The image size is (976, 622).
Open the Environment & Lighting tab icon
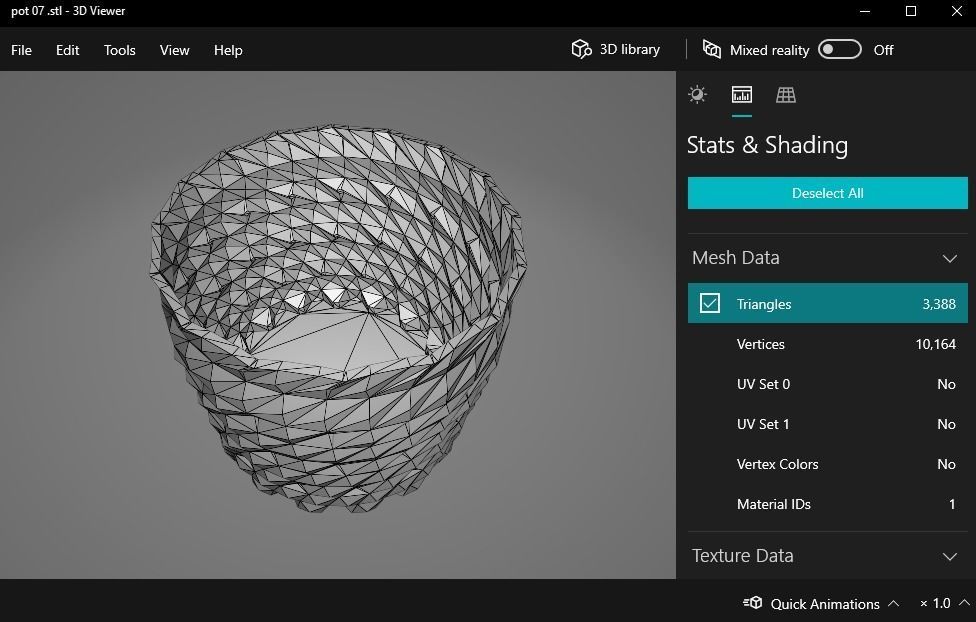(697, 95)
